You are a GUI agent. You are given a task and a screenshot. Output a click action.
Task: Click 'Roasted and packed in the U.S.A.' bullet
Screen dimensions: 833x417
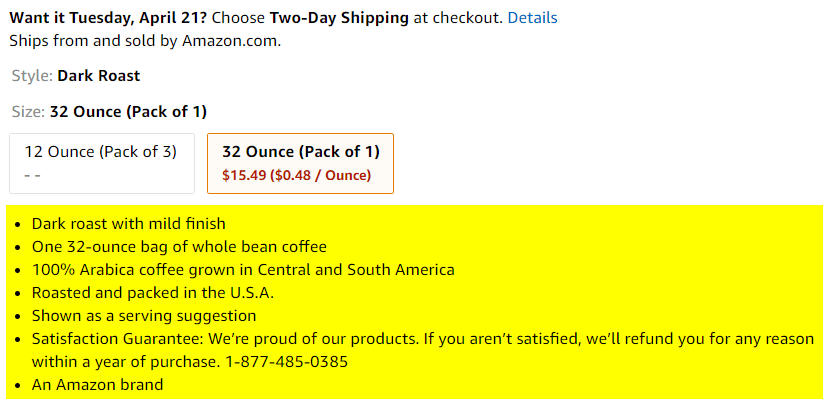pos(153,293)
